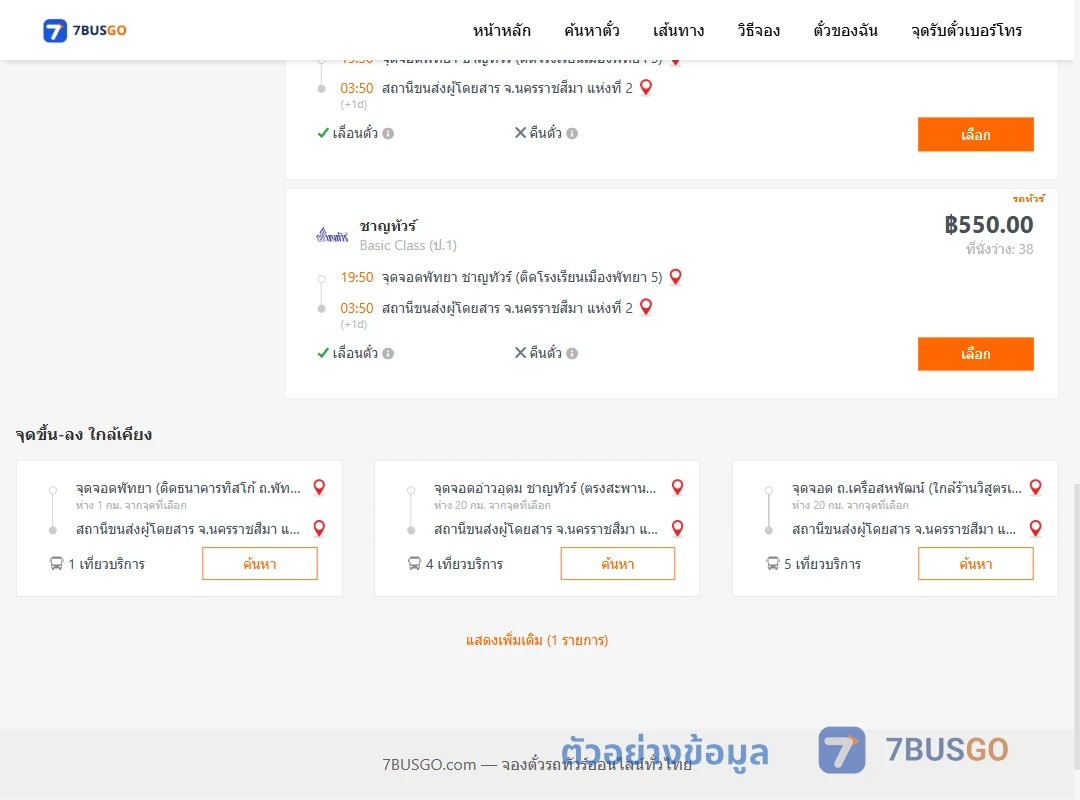
Task: Click the จุดจอดอ่าวอุดม ชาญทัวร์ stop name
Action: [545, 488]
